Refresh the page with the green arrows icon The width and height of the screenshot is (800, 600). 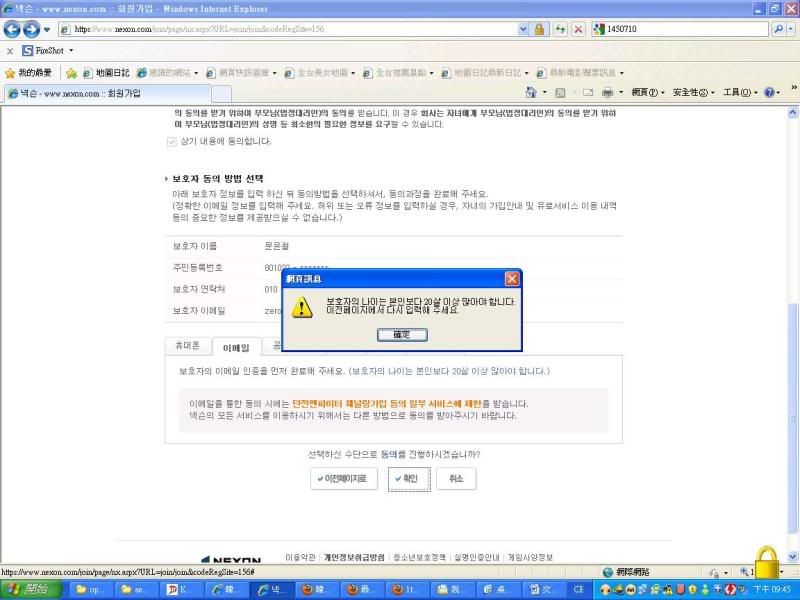(560, 29)
